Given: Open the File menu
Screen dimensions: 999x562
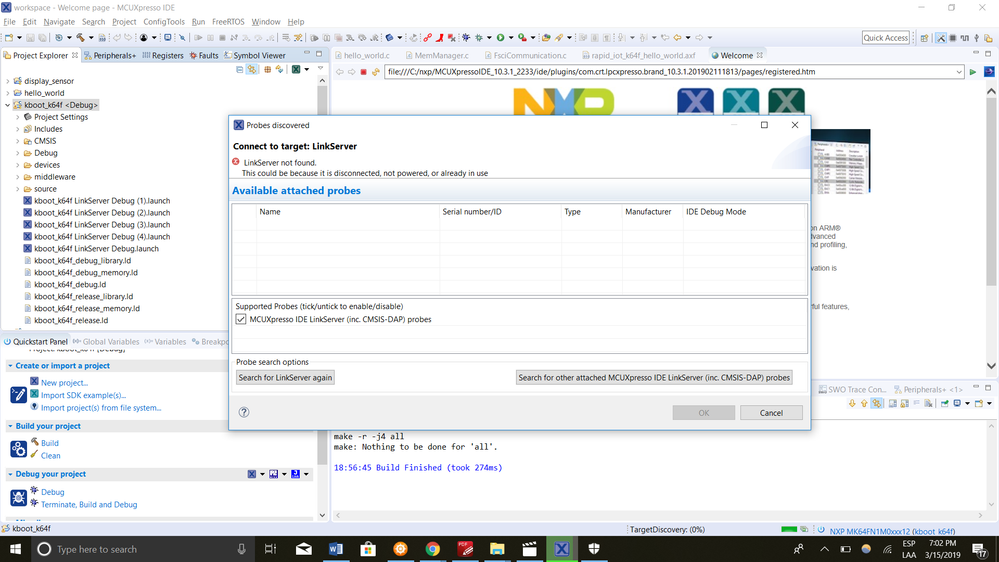Looking at the screenshot, I should coord(10,22).
